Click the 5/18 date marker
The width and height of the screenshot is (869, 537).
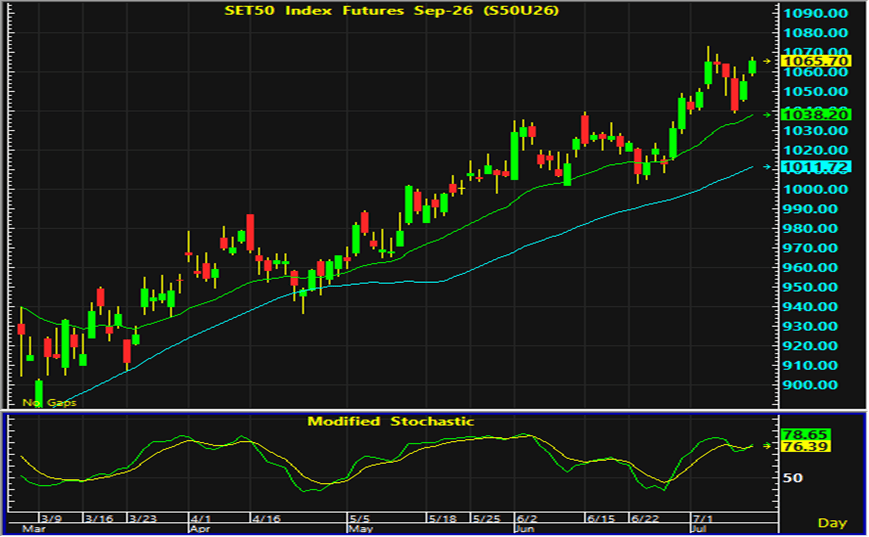443,519
